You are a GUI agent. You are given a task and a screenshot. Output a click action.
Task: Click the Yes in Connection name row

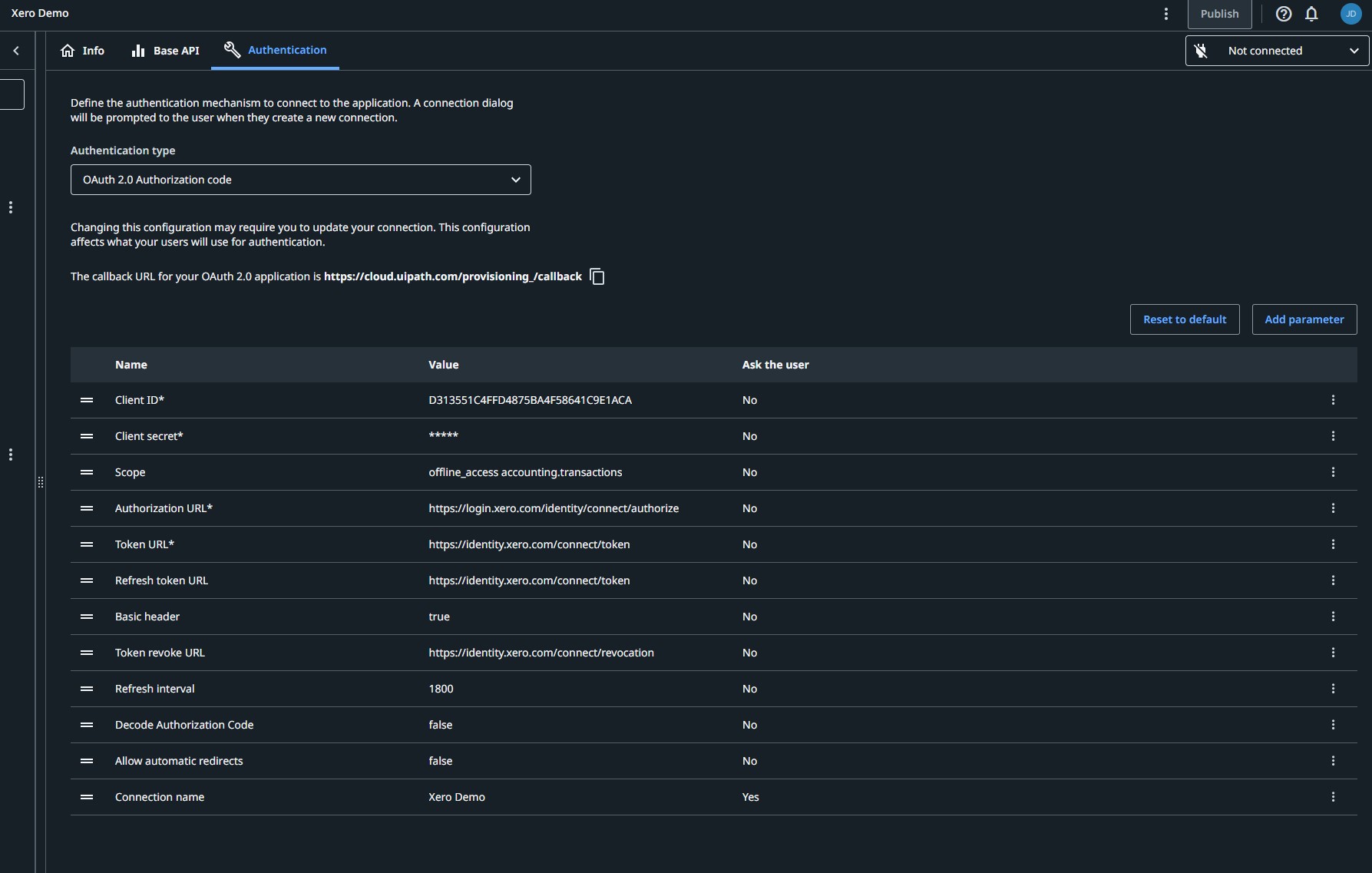750,797
